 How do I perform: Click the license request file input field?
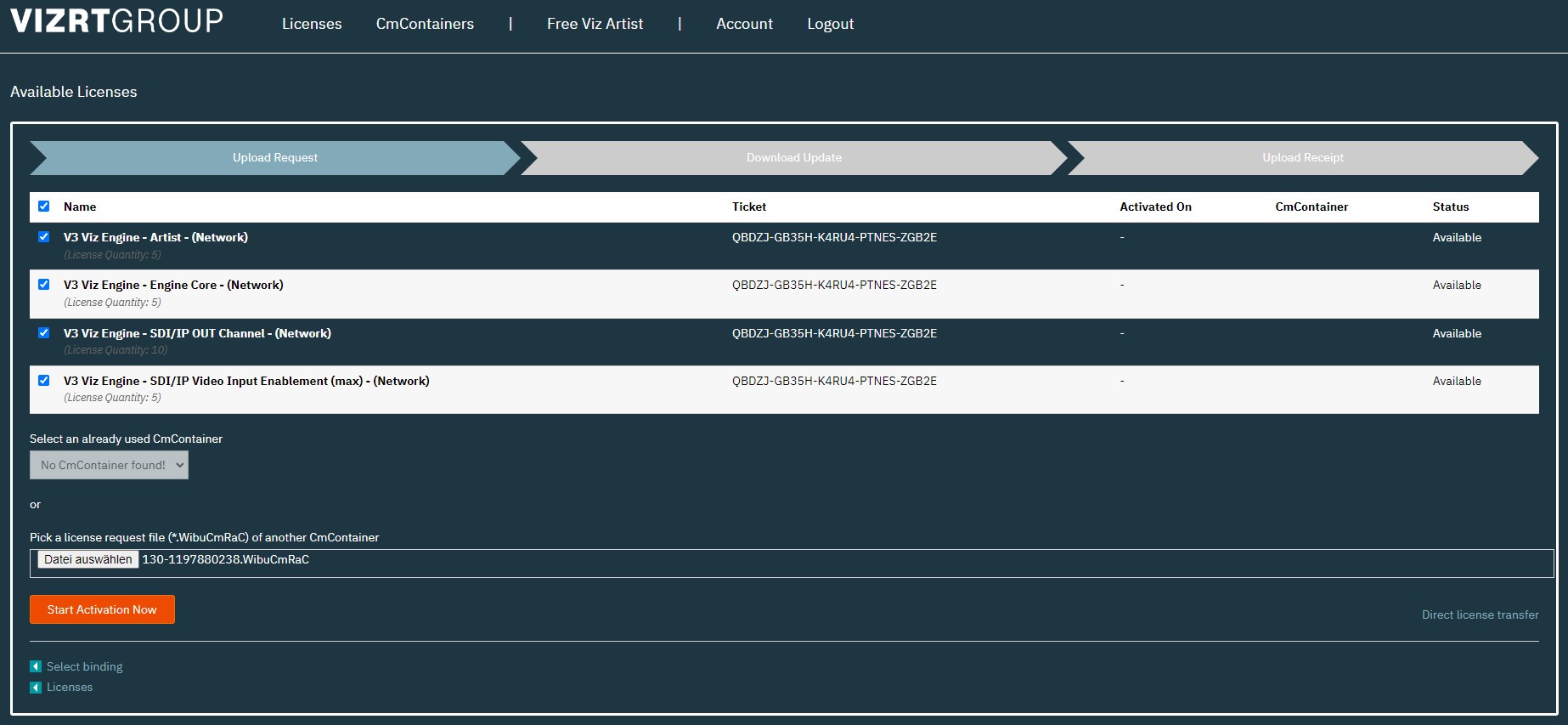point(792,564)
